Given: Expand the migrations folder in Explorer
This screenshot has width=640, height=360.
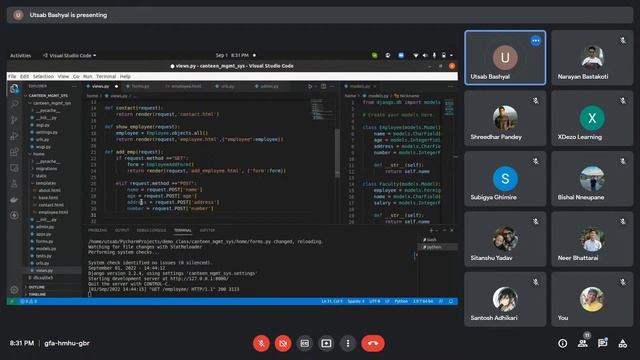Looking at the screenshot, I should pyautogui.click(x=45, y=169).
